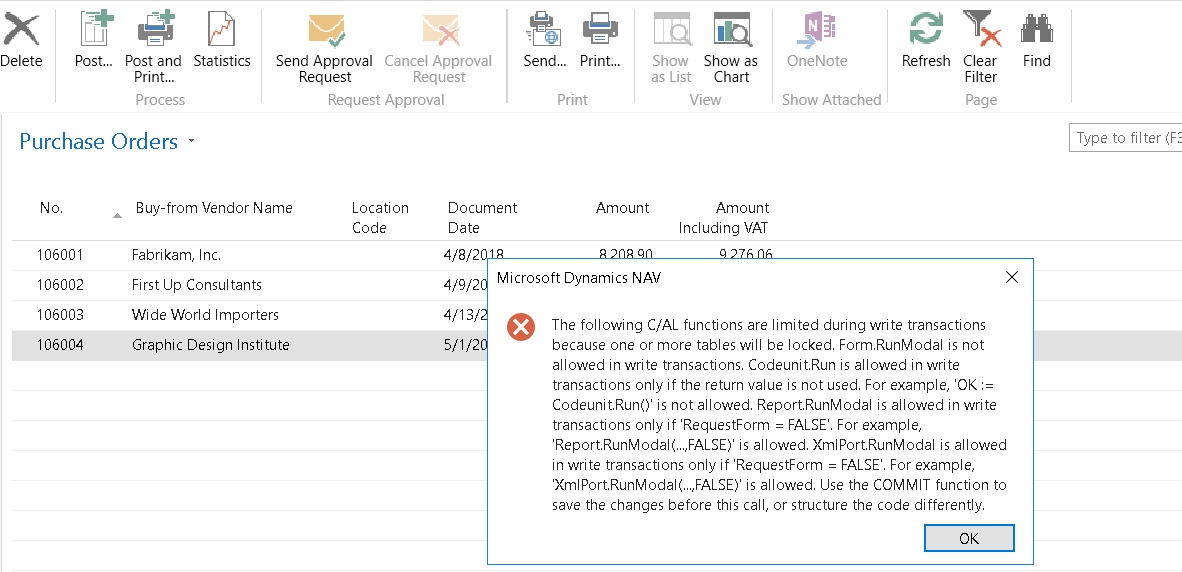Click the Refresh icon
Viewport: 1182px width, 572px height.
(926, 30)
